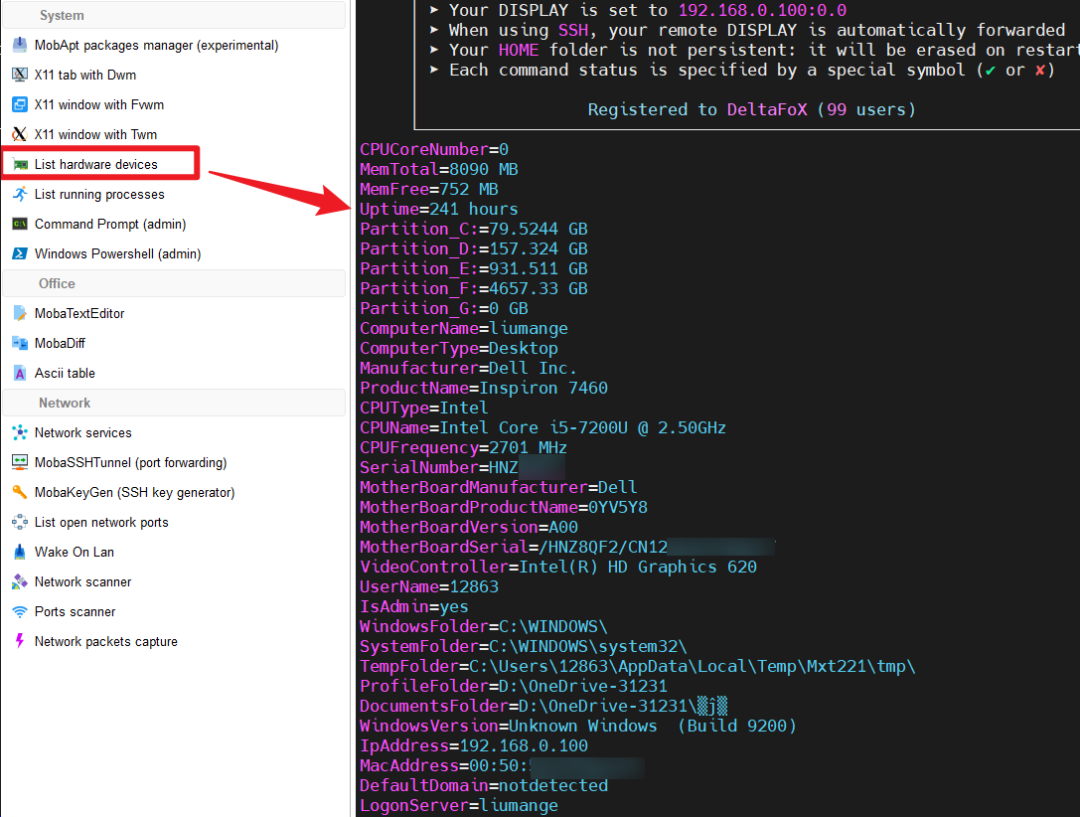Open Network services entry
This screenshot has width=1080, height=817.
83,433
